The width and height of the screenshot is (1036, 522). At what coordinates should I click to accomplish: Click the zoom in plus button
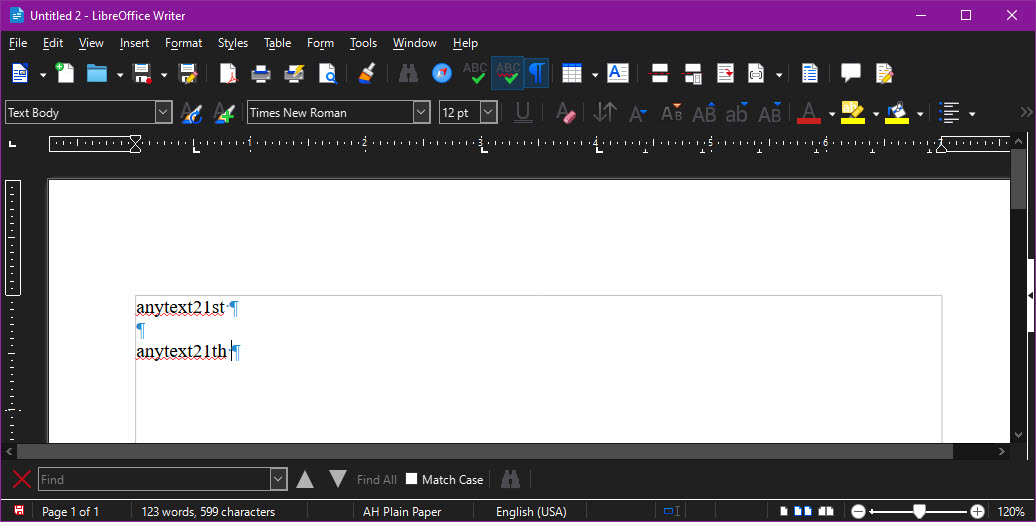coord(977,511)
